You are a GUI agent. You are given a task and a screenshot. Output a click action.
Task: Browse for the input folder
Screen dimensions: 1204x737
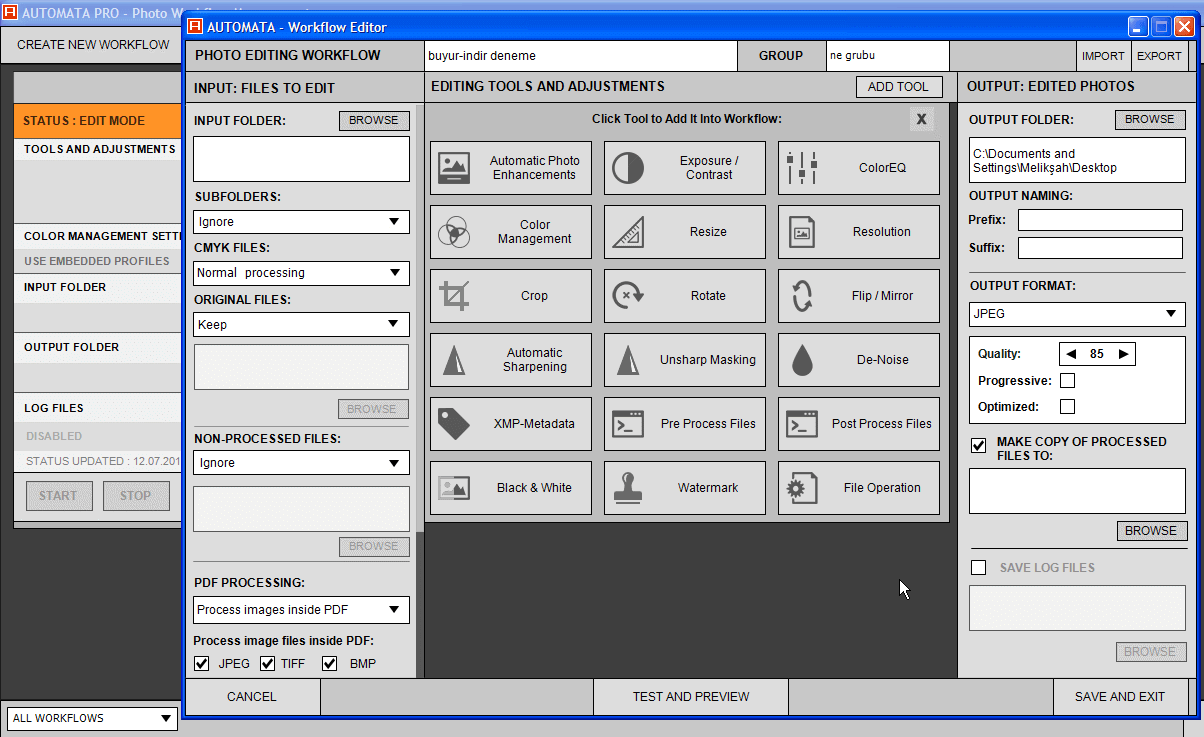374,120
